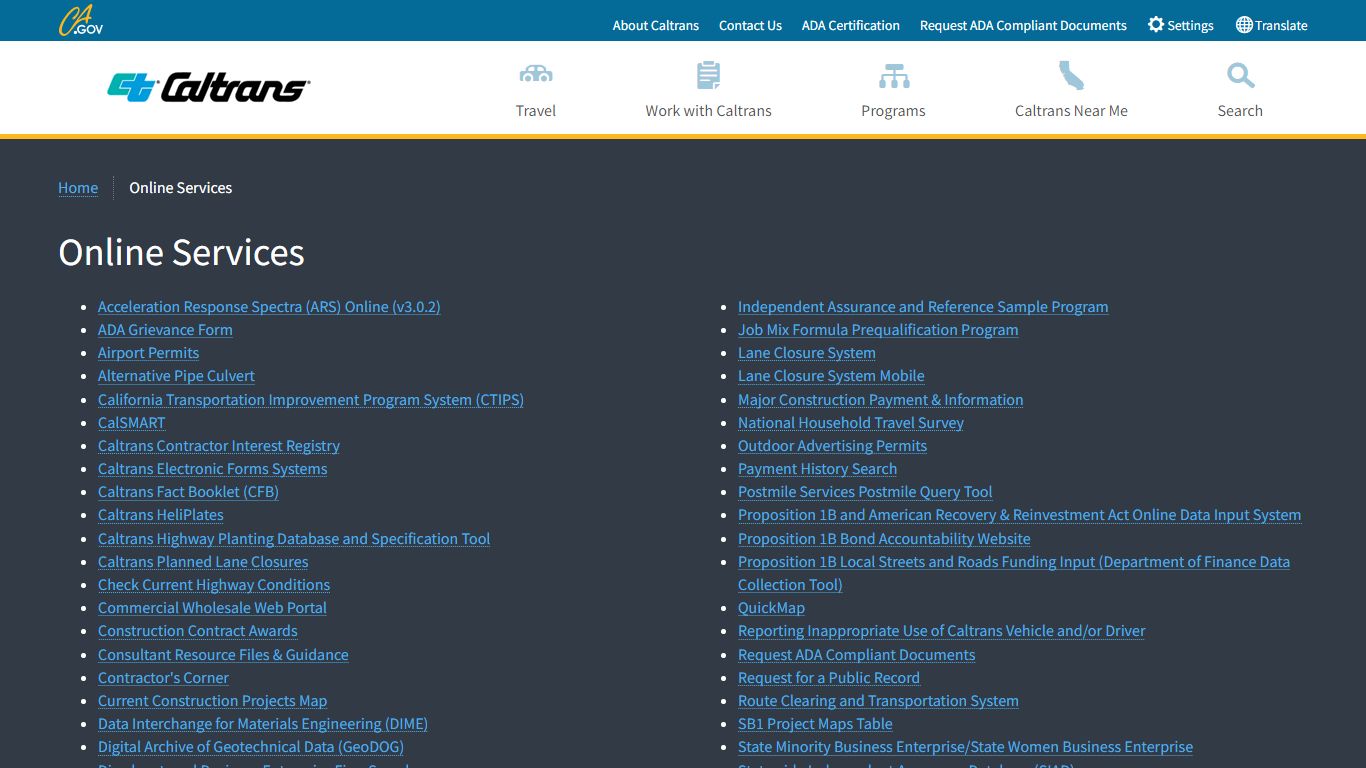Open Contact Us in the top bar

click(750, 25)
